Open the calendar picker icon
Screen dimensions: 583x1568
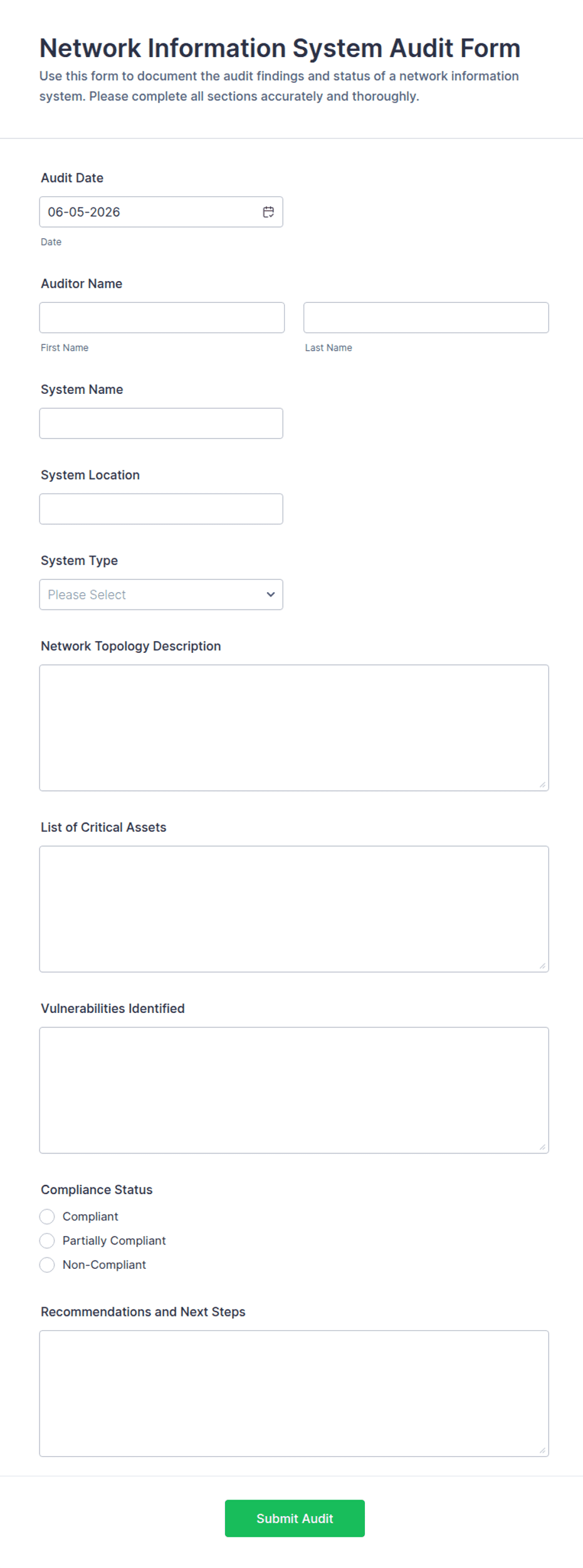coord(268,212)
